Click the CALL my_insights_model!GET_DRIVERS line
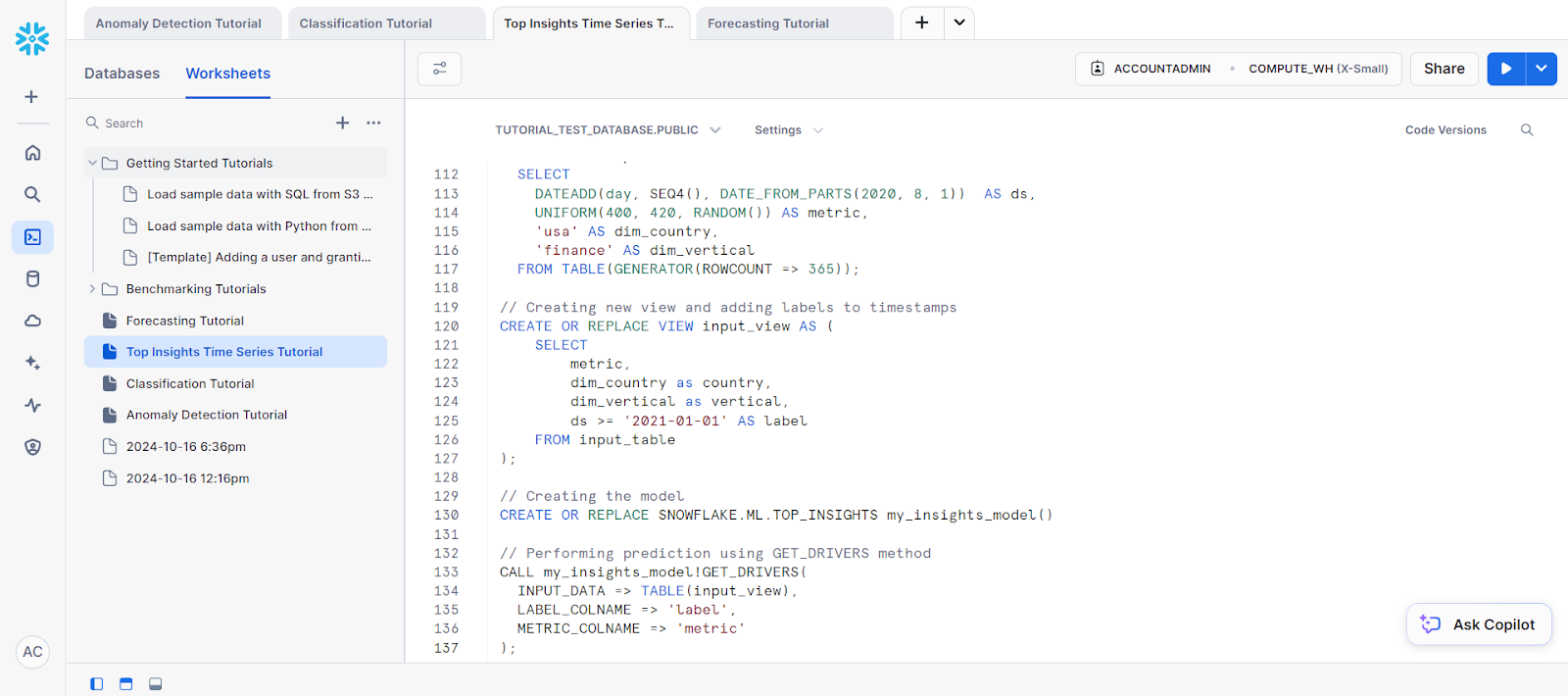This screenshot has height=696, width=1568. (653, 572)
